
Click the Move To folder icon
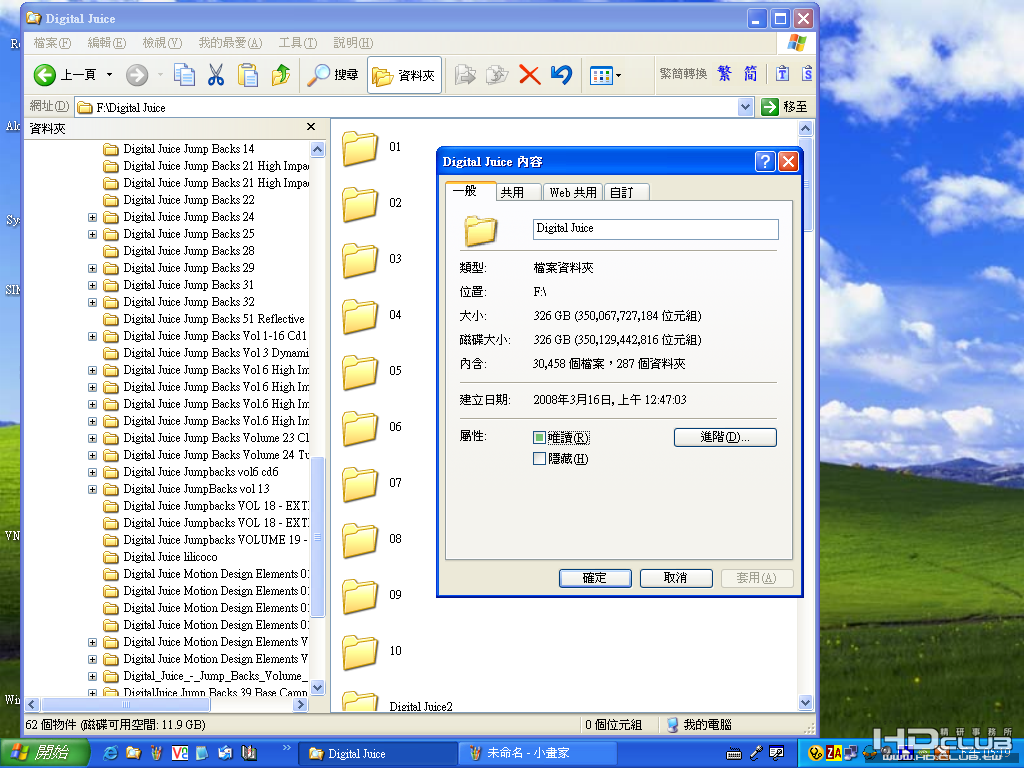465,75
